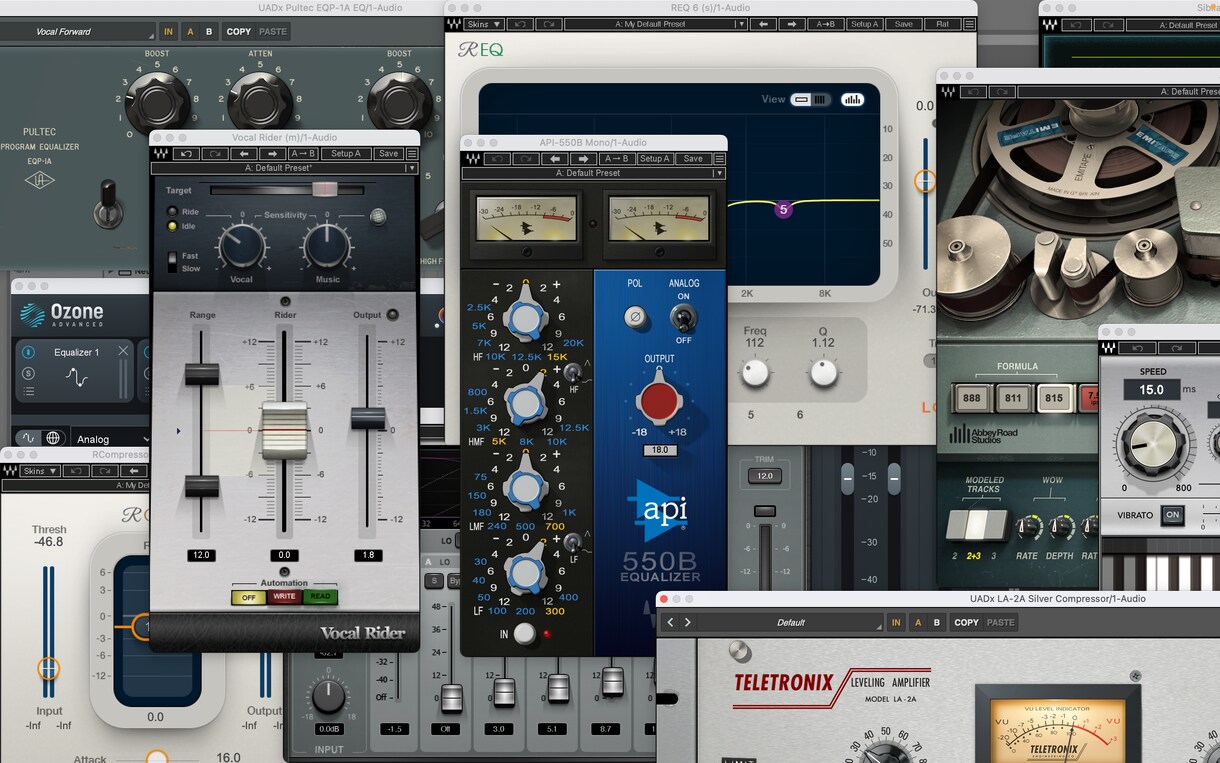Click the Ozone Equalizer 1 power icon

coord(29,352)
